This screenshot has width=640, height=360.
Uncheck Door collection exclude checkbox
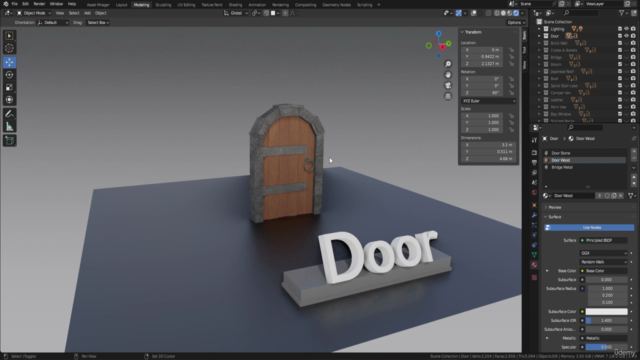pos(620,36)
